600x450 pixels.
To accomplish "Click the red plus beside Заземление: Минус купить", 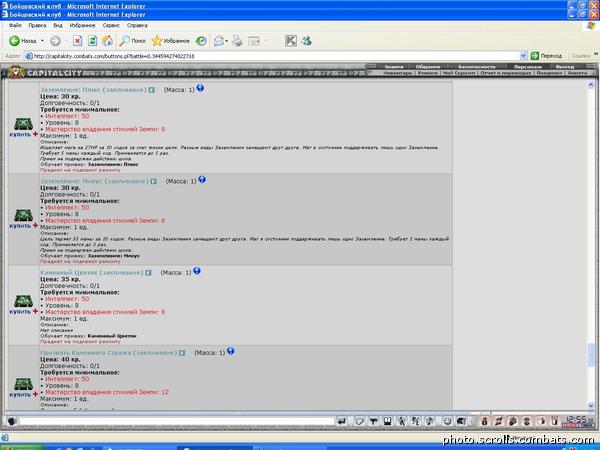I will tap(35, 225).
